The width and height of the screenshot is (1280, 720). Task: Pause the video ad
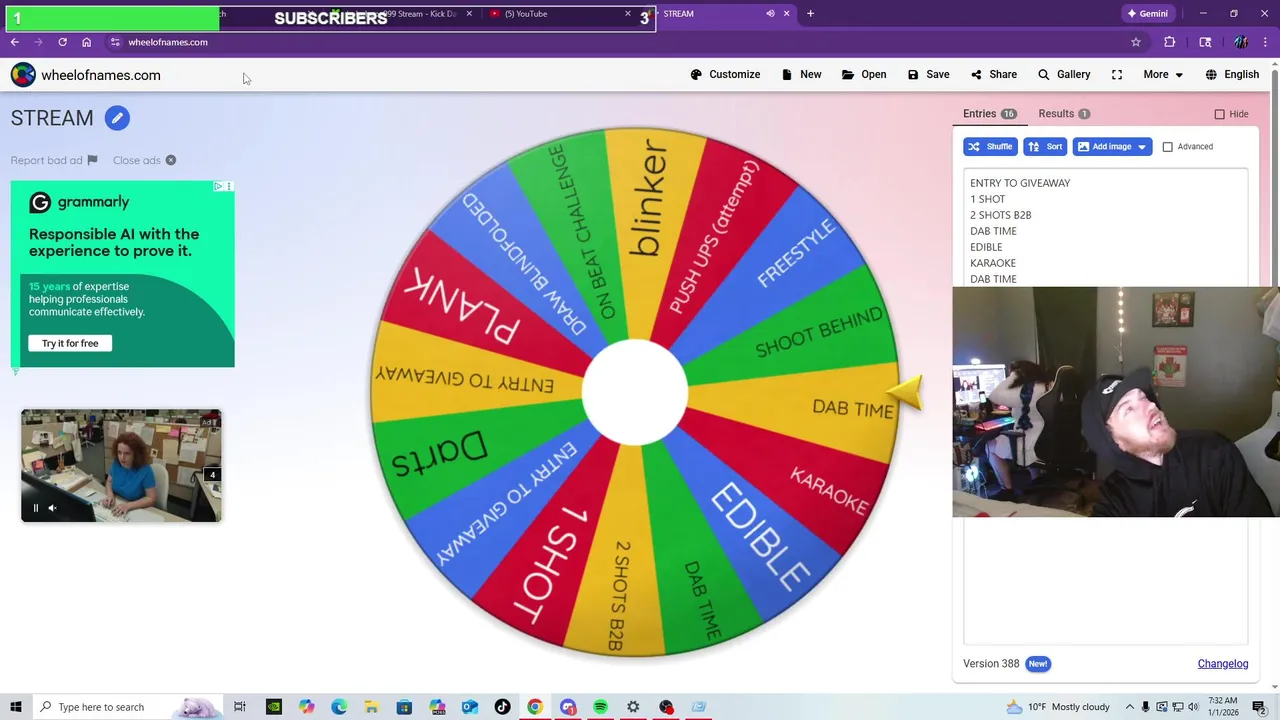coord(35,508)
